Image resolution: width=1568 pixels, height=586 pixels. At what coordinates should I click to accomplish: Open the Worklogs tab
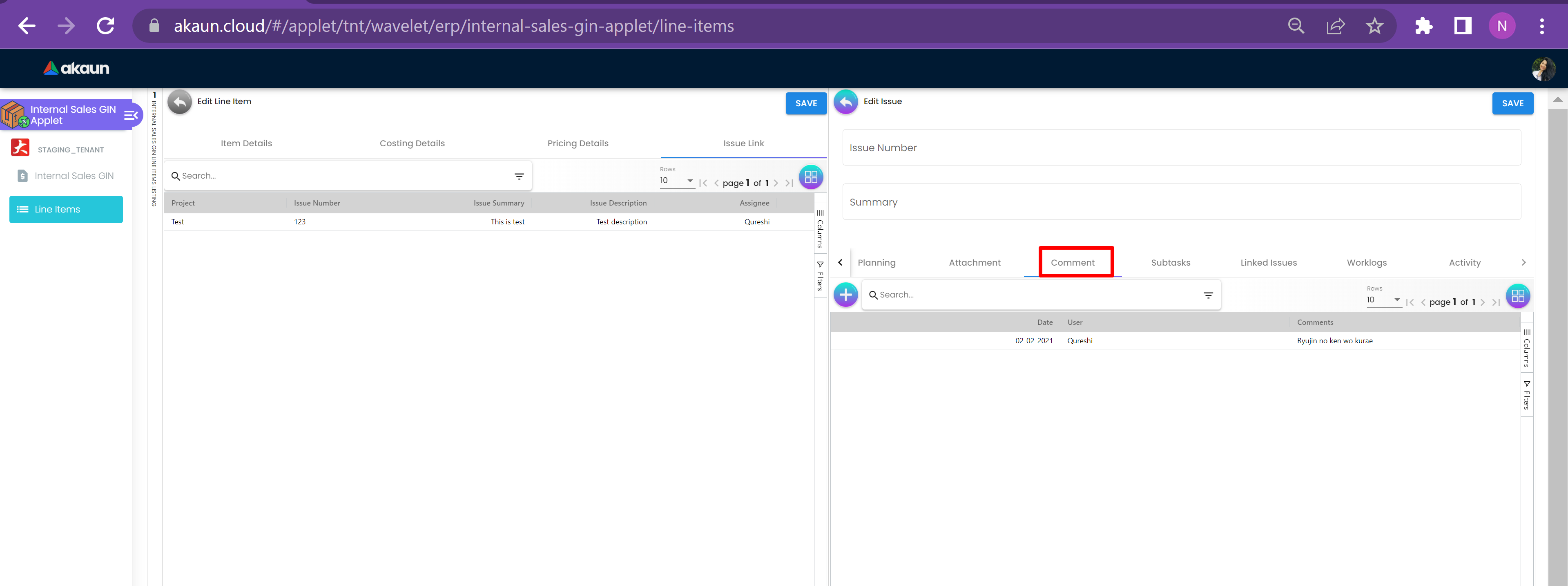pyautogui.click(x=1367, y=262)
